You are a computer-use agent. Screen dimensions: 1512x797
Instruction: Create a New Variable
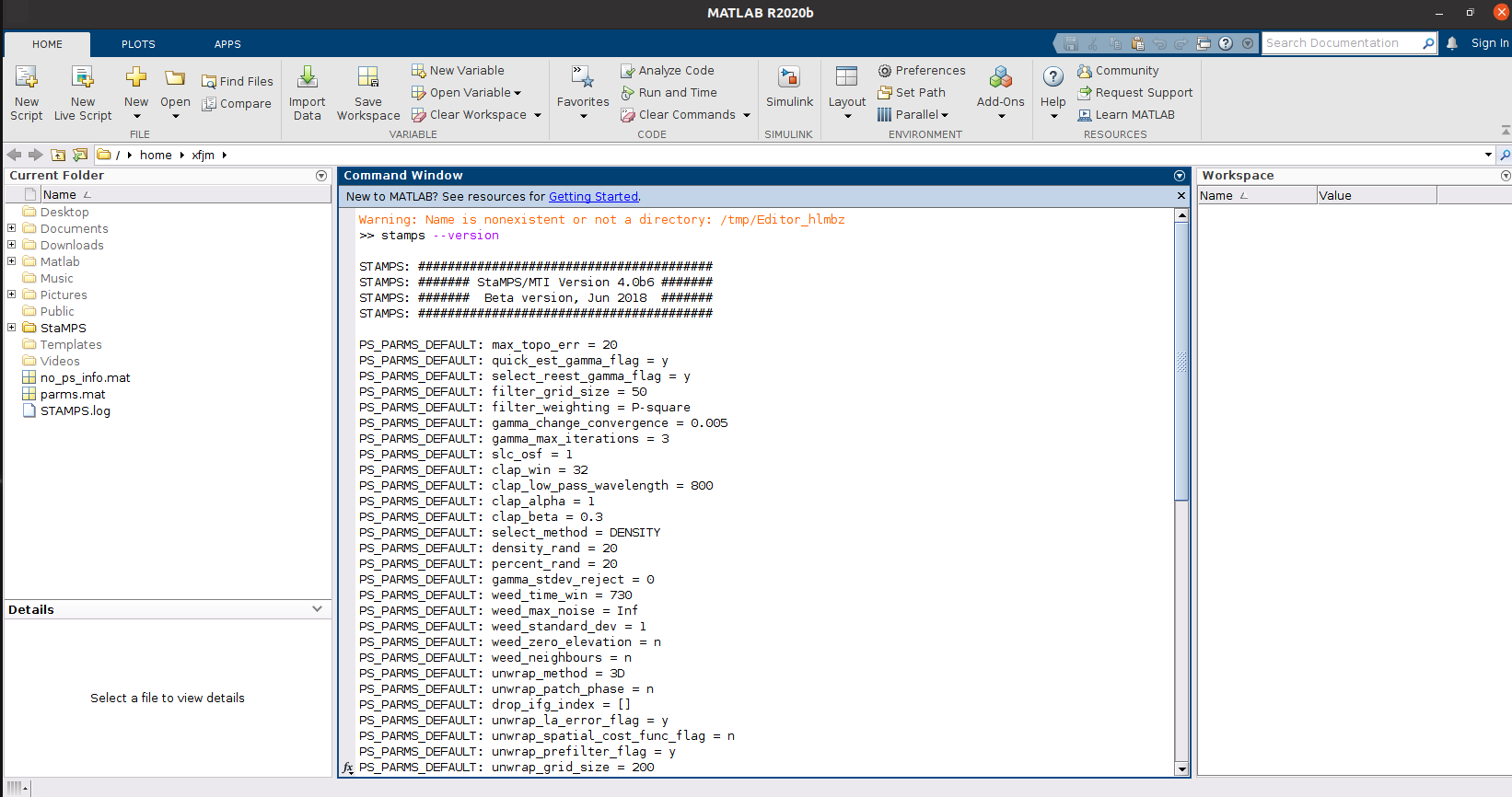(458, 70)
